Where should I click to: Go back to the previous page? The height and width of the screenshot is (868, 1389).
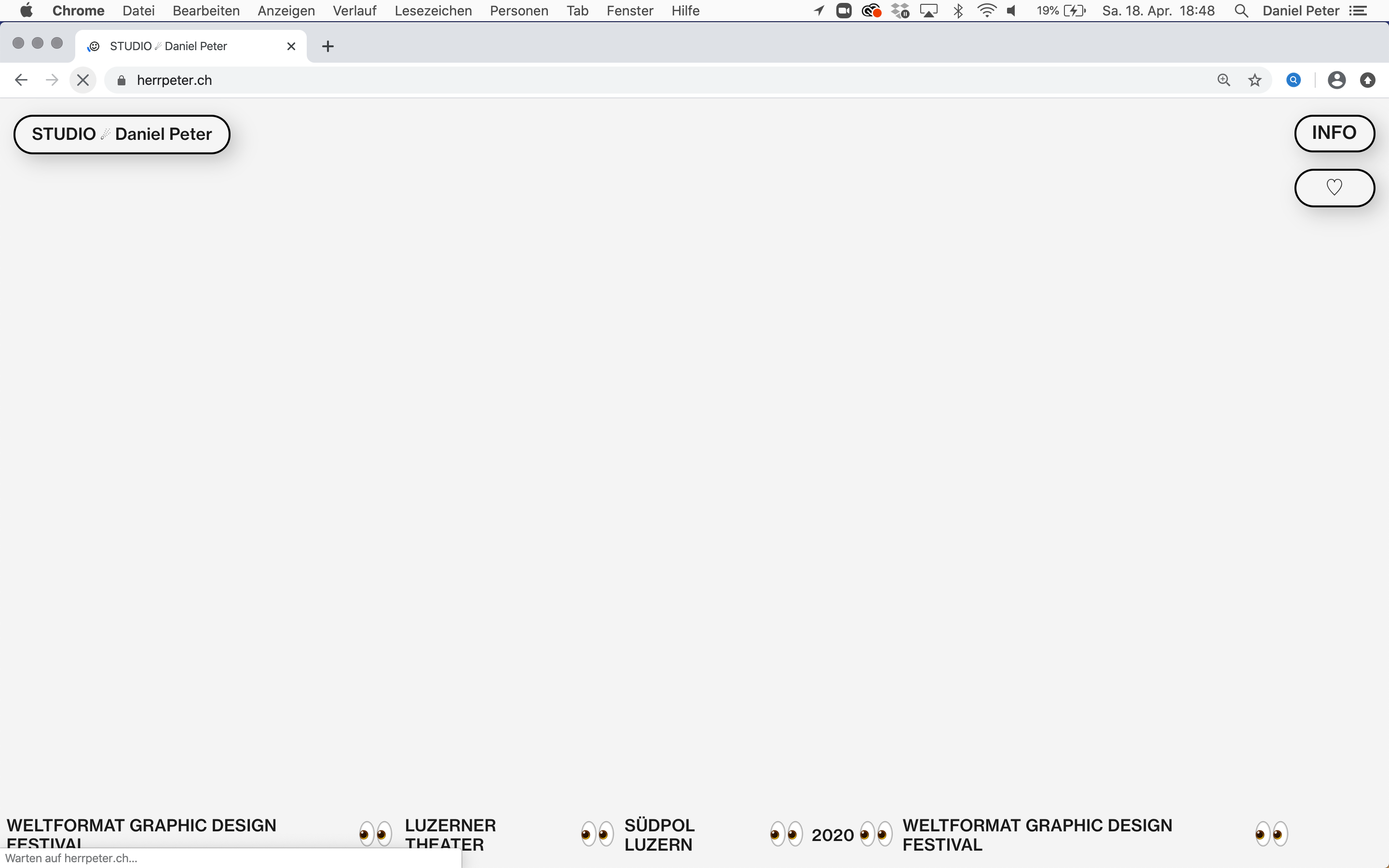coord(21,81)
